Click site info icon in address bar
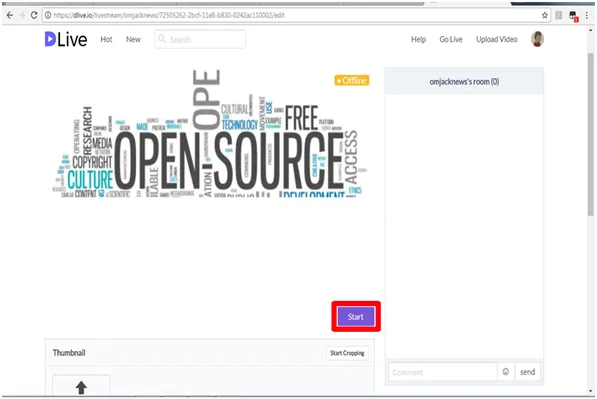This screenshot has width=597, height=399. pyautogui.click(x=48, y=15)
